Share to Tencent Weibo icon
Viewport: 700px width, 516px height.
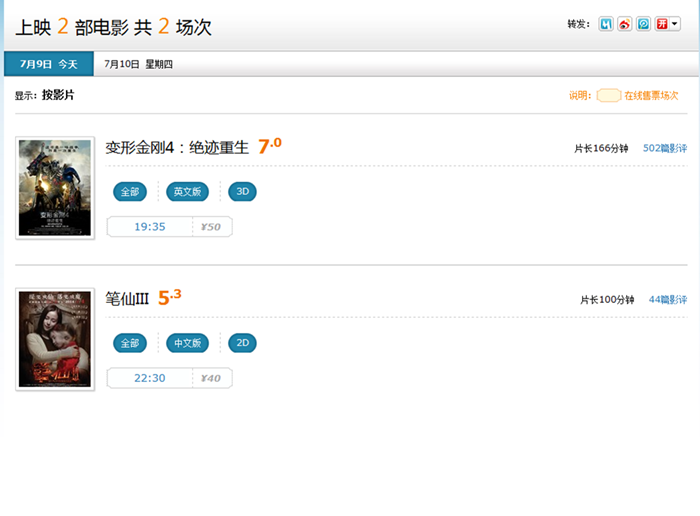[x=643, y=24]
